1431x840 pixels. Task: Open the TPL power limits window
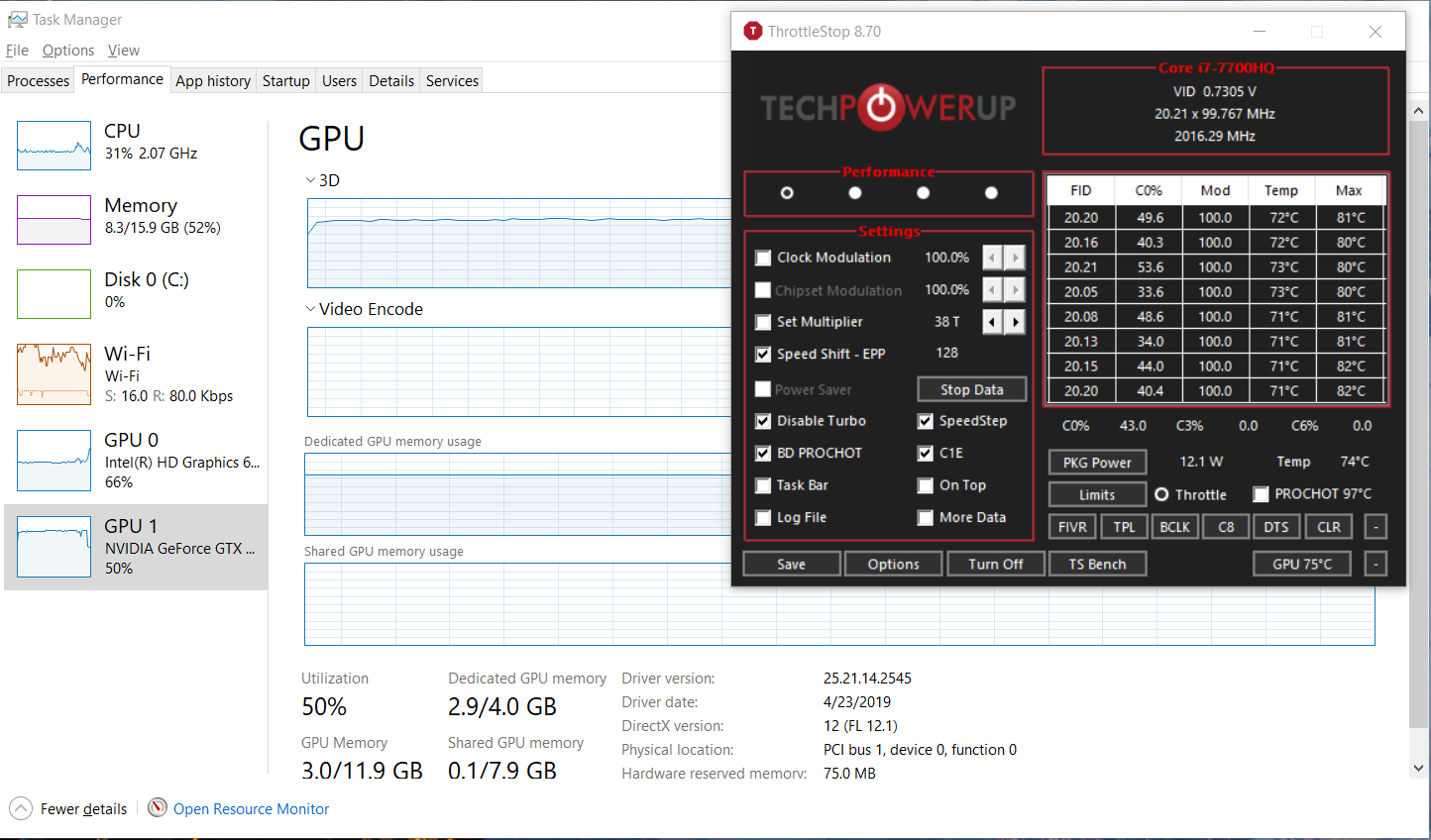1124,527
